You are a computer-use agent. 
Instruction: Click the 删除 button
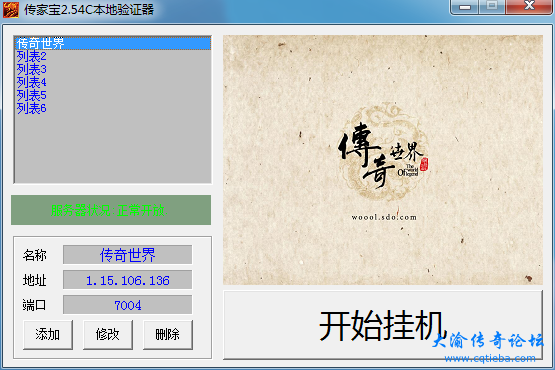tap(168, 335)
